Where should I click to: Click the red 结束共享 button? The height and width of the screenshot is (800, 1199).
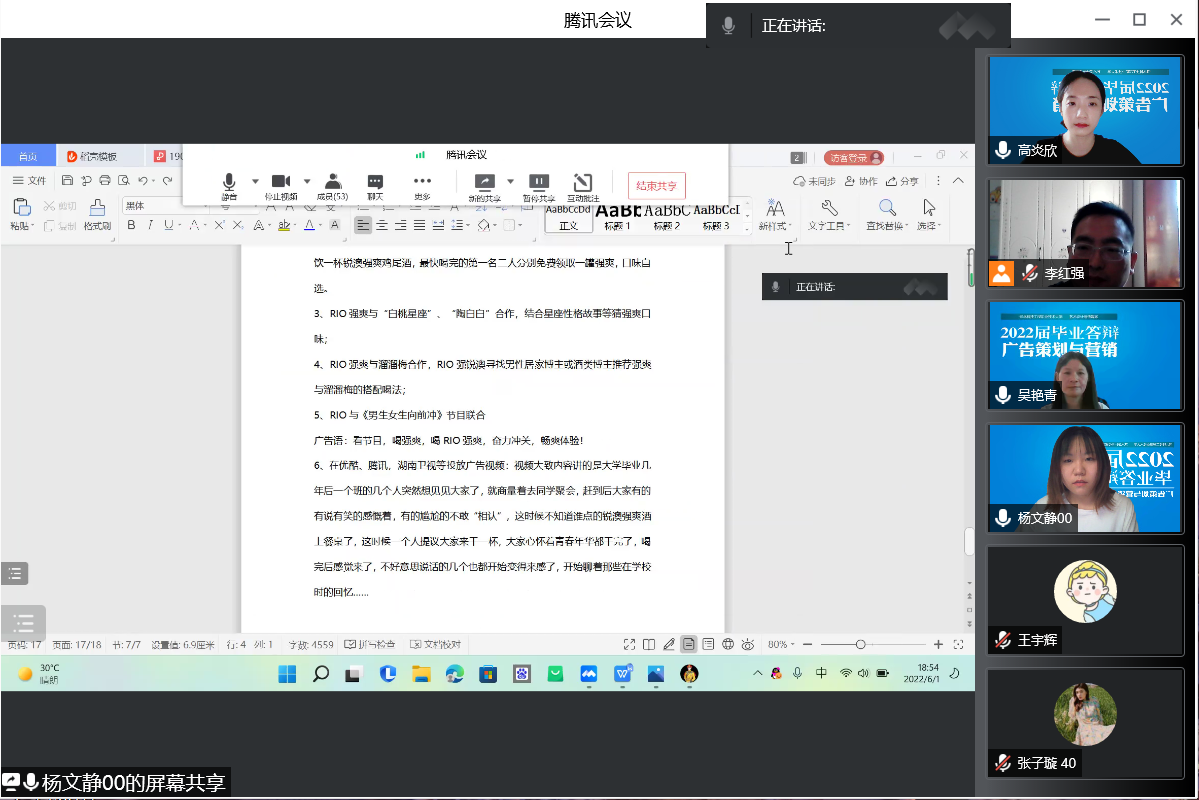point(657,186)
